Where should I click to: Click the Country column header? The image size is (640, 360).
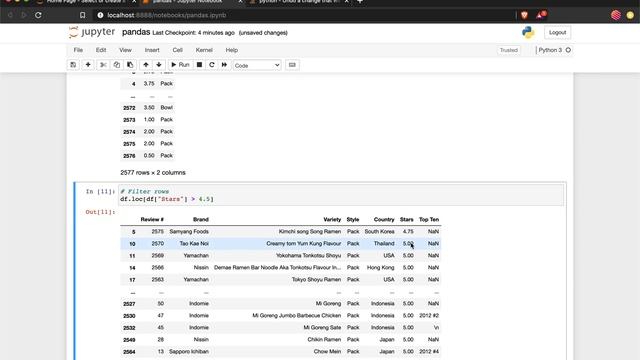click(x=384, y=219)
